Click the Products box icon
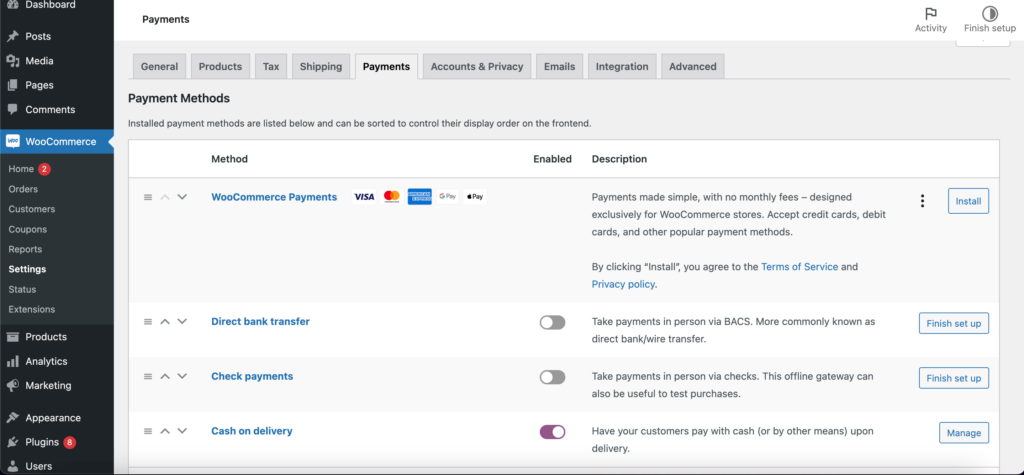The height and width of the screenshot is (475, 1024). pyautogui.click(x=12, y=336)
